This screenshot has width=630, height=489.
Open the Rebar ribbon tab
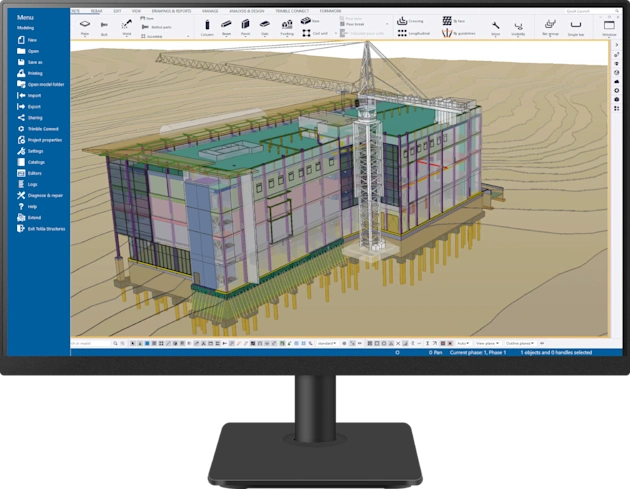tap(96, 11)
